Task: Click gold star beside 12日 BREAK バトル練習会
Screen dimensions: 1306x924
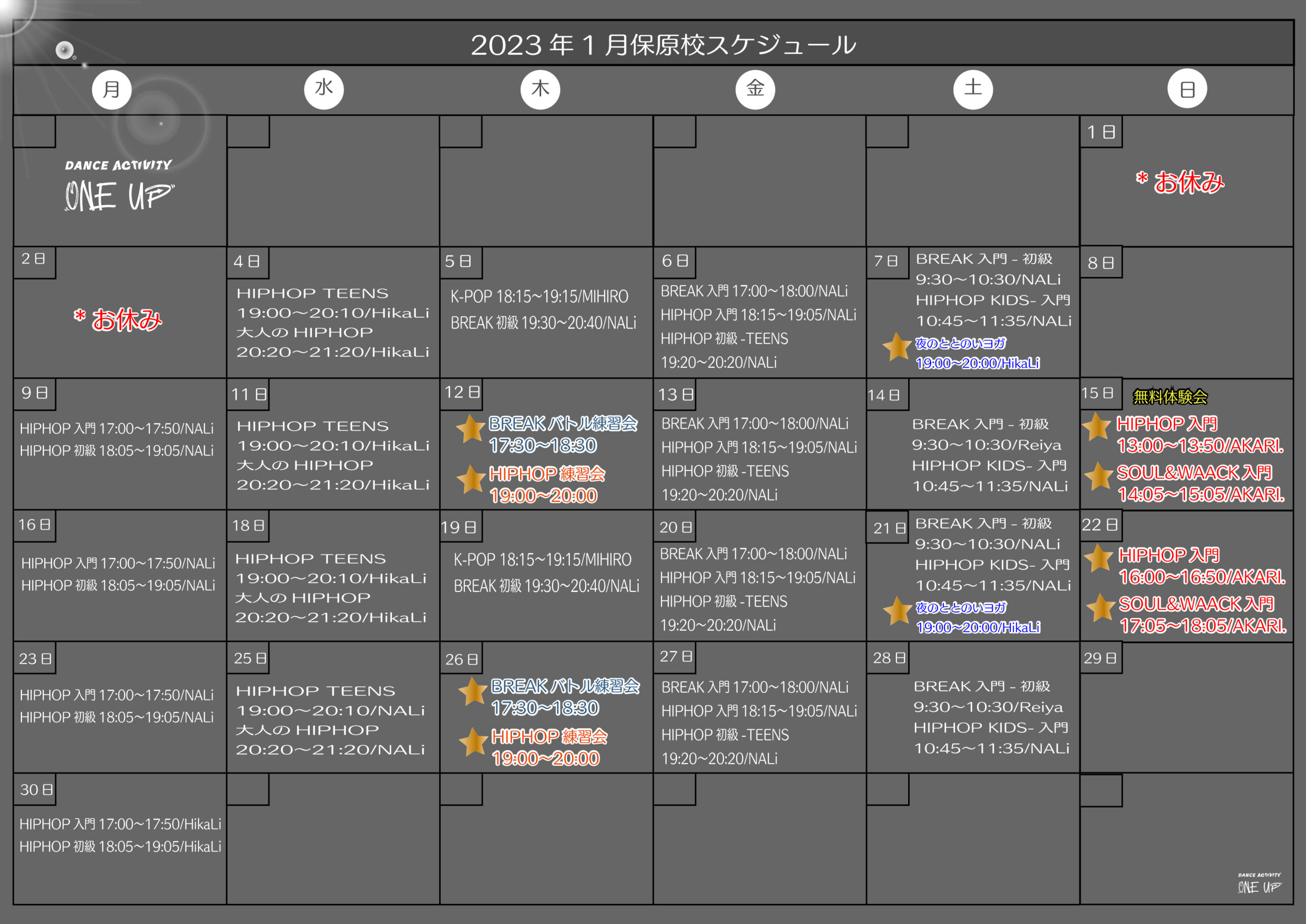Action: 471,429
